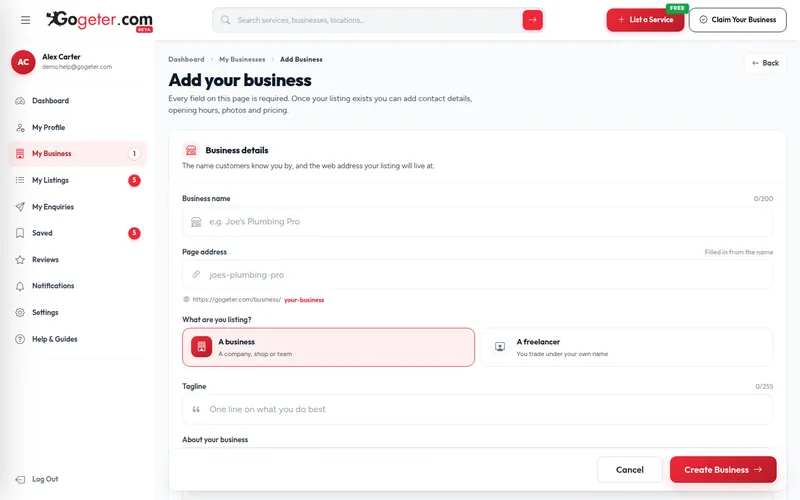Image resolution: width=800 pixels, height=500 pixels.
Task: Select the A freelancer listing option
Action: (627, 347)
